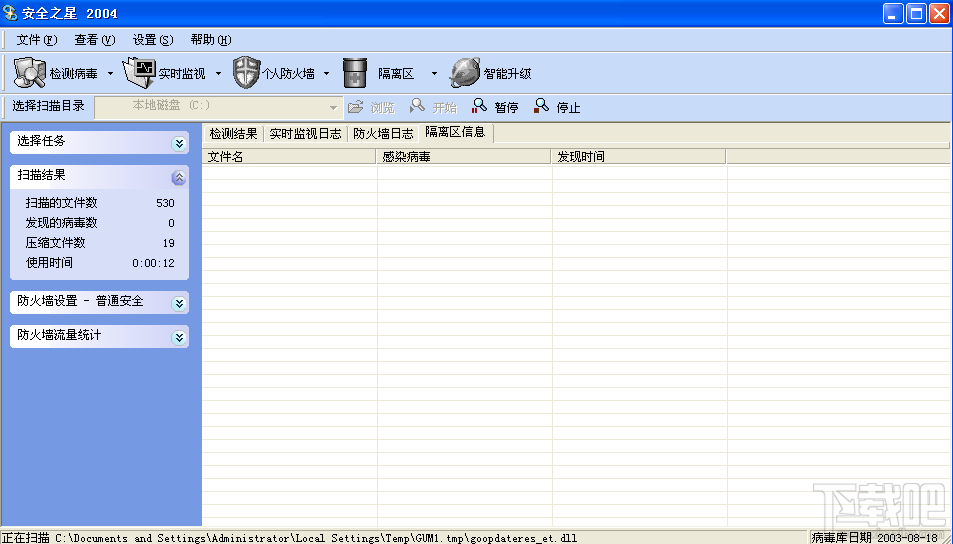
Task: Click the scanned files value 530
Action: click(x=165, y=203)
